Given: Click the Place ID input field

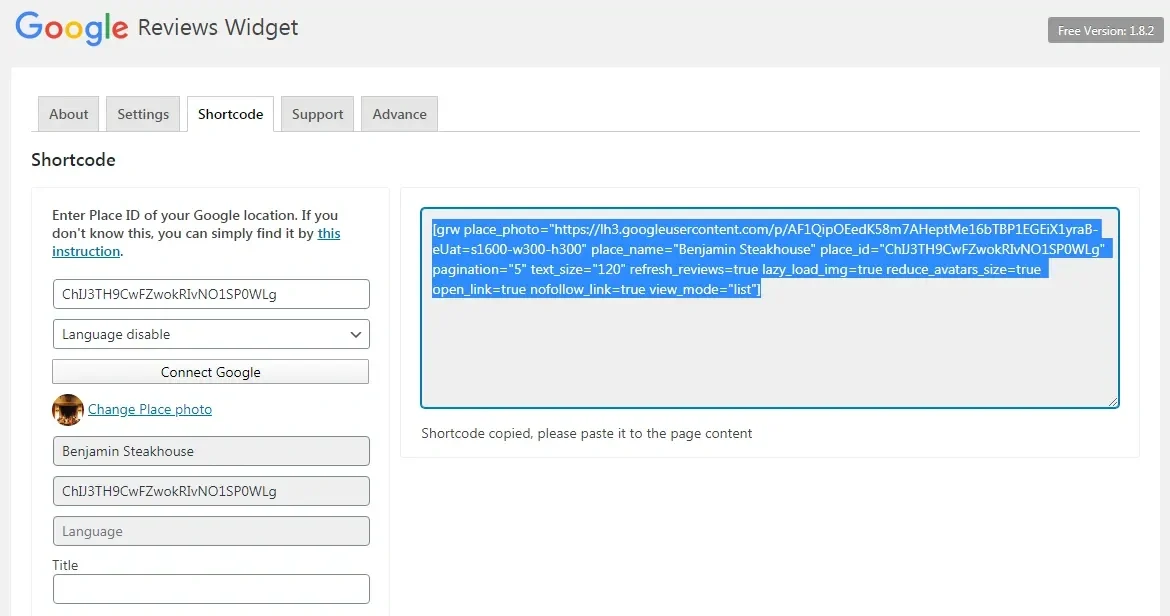Looking at the screenshot, I should click(x=210, y=293).
